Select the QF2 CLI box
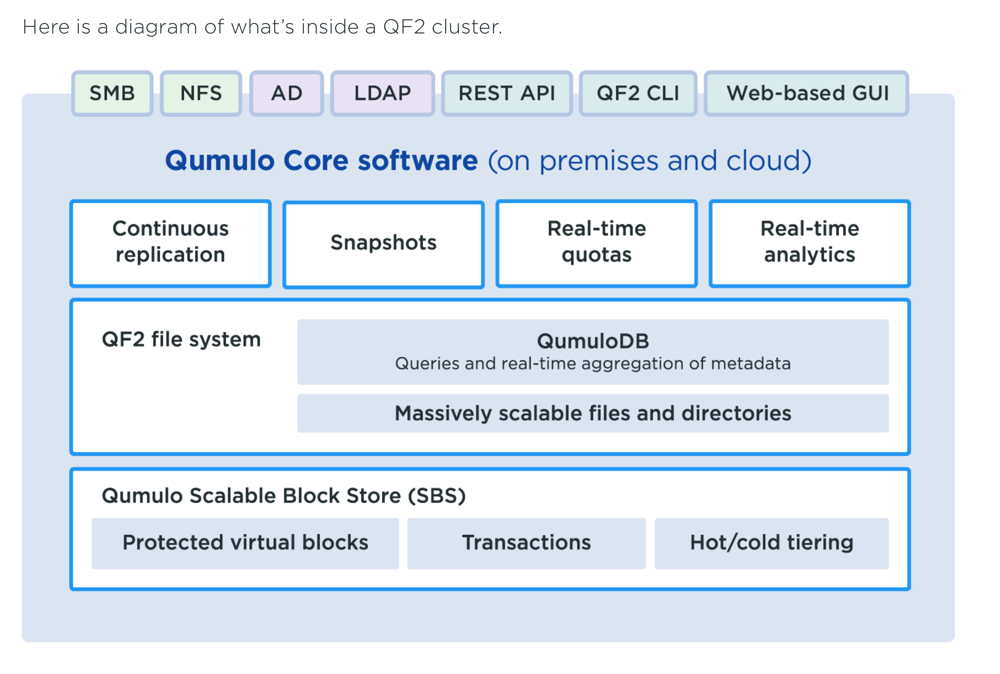This screenshot has width=1000, height=674. (638, 93)
